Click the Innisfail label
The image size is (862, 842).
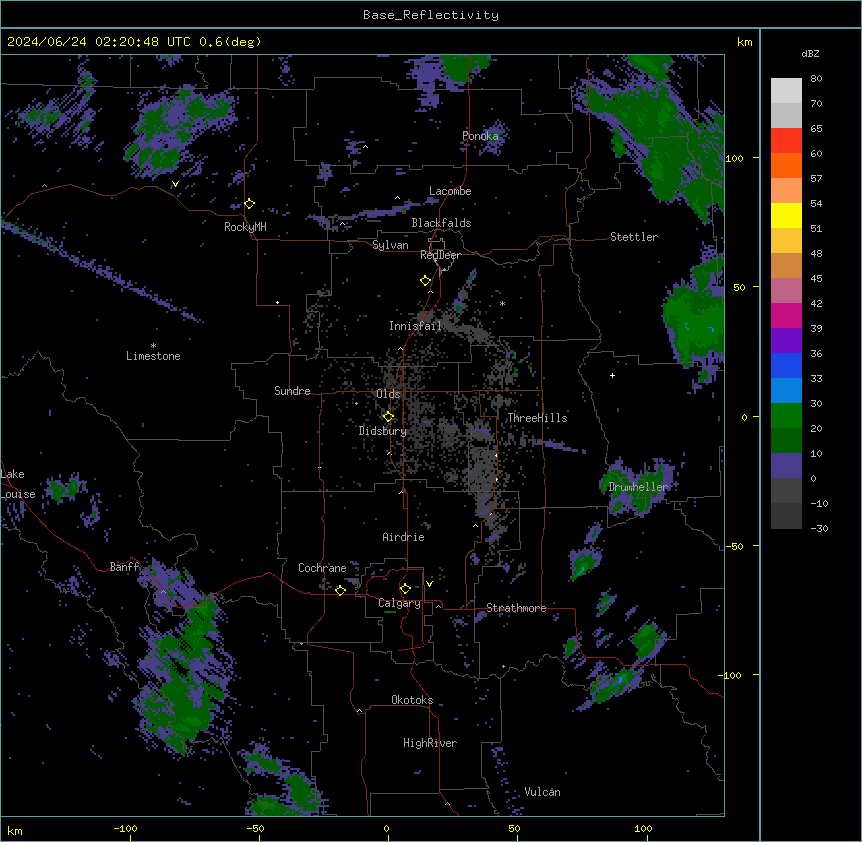415,326
